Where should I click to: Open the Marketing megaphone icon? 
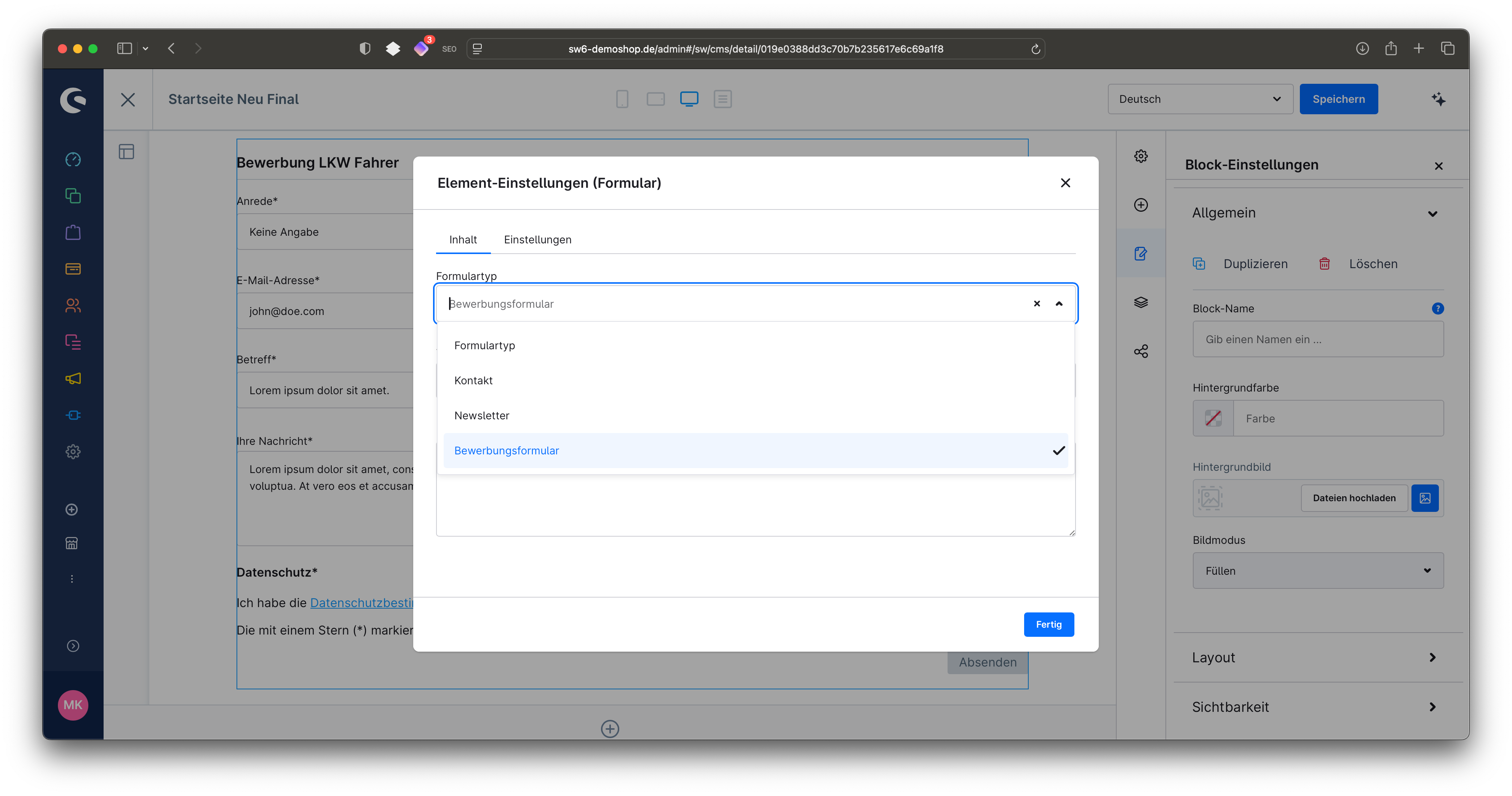coord(73,379)
